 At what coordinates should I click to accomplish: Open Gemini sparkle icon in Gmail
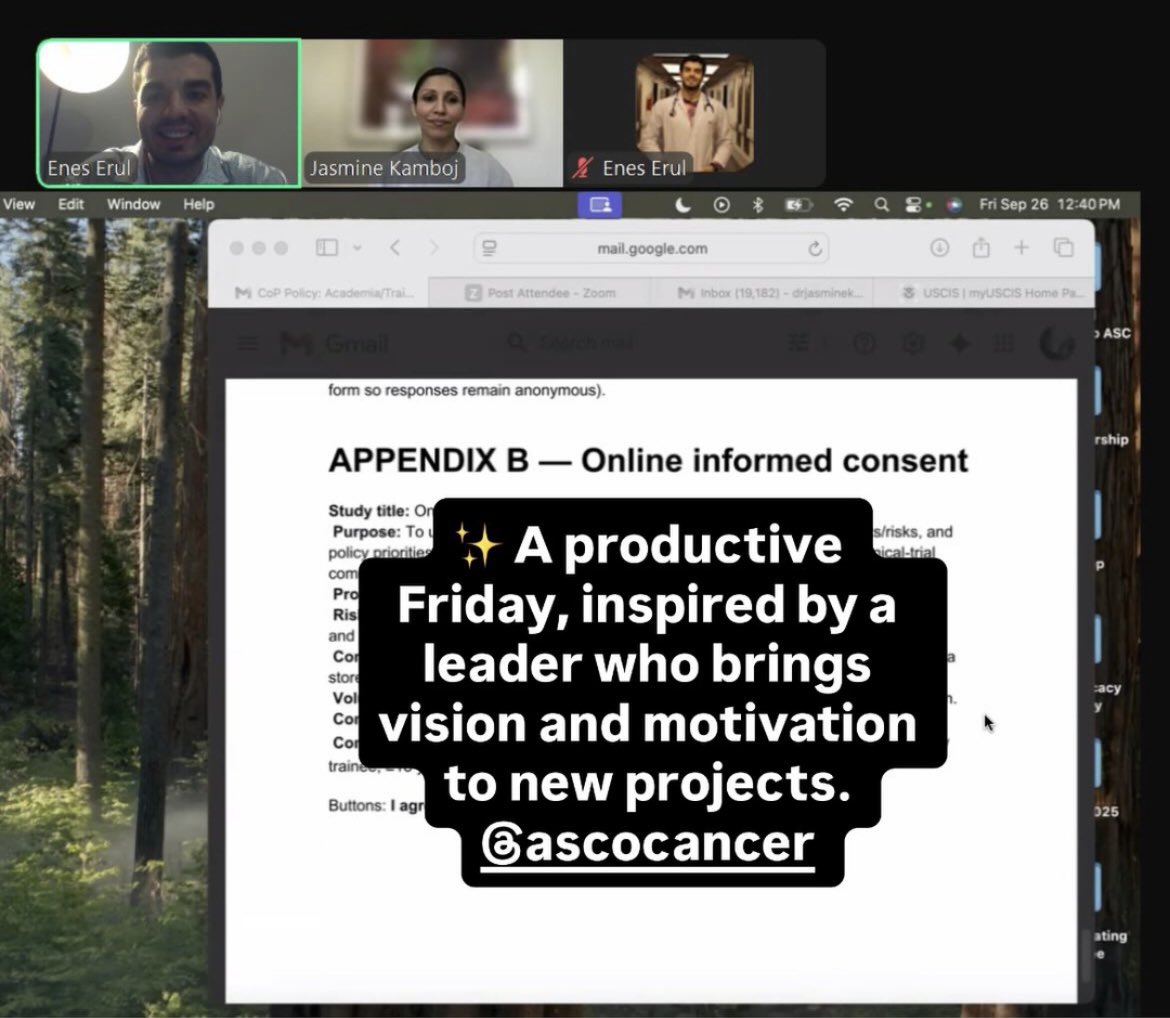click(960, 343)
